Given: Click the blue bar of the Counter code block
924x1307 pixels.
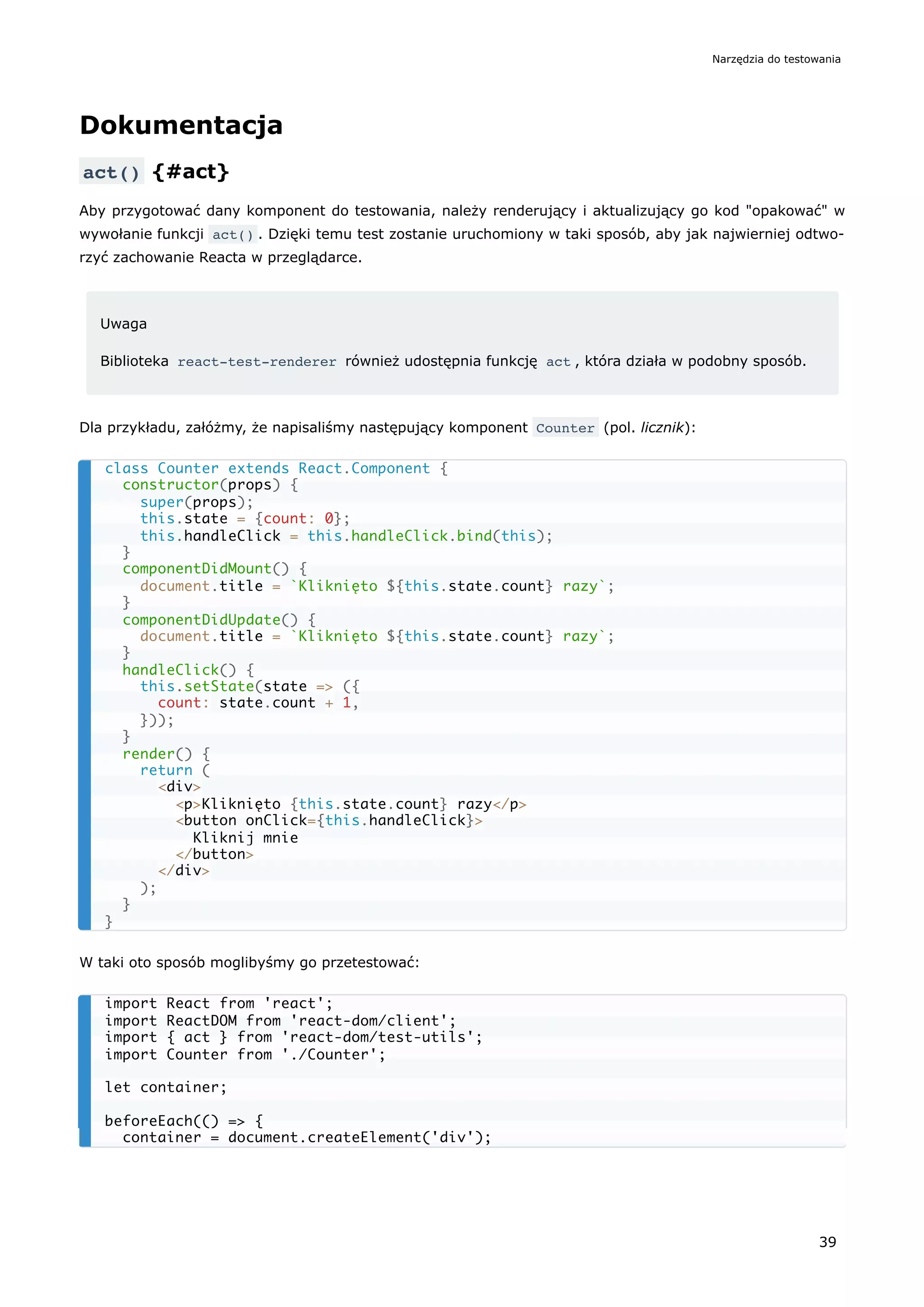Looking at the screenshot, I should coord(85,695).
